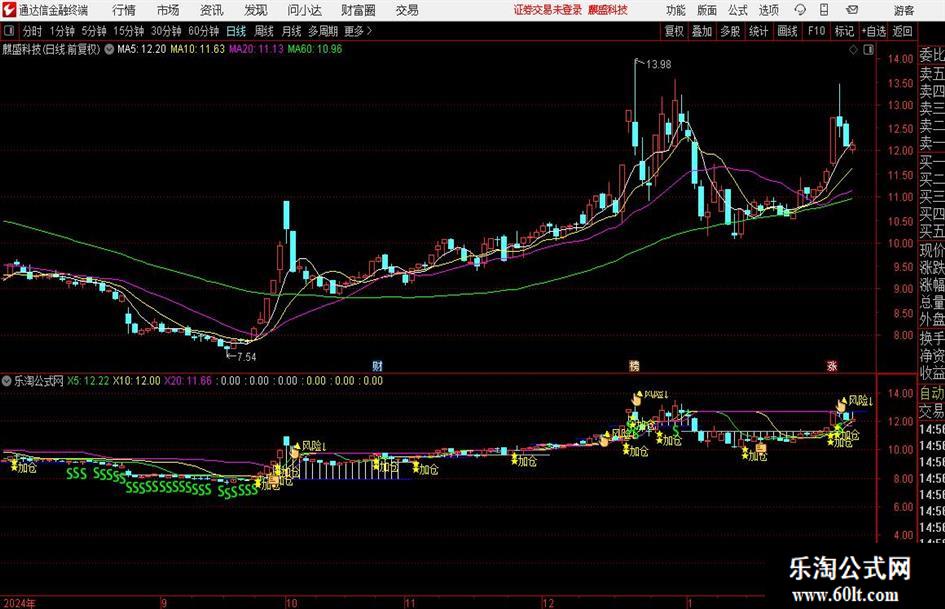Switch to 周线 weekly period tab
The height and width of the screenshot is (609, 945).
[264, 31]
